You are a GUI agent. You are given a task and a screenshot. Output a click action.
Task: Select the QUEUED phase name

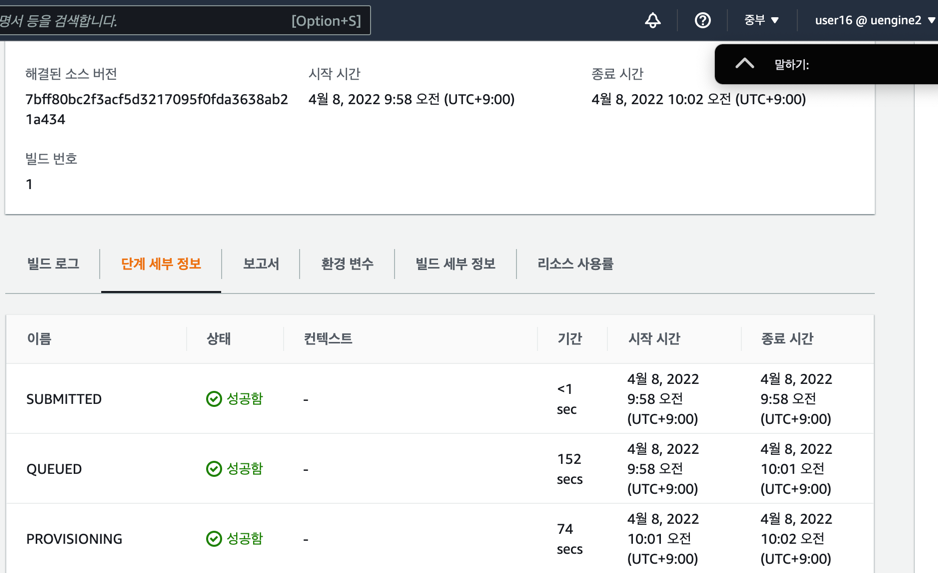point(54,469)
